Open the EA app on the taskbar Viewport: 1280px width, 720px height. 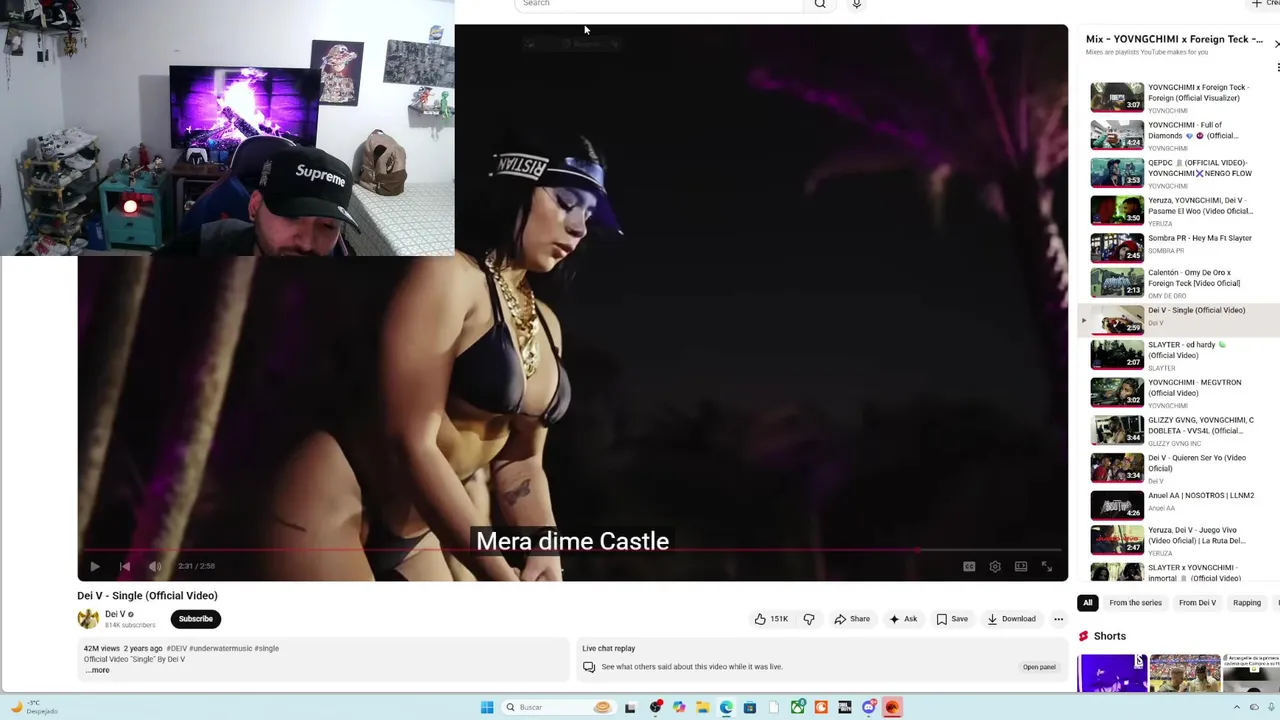892,708
